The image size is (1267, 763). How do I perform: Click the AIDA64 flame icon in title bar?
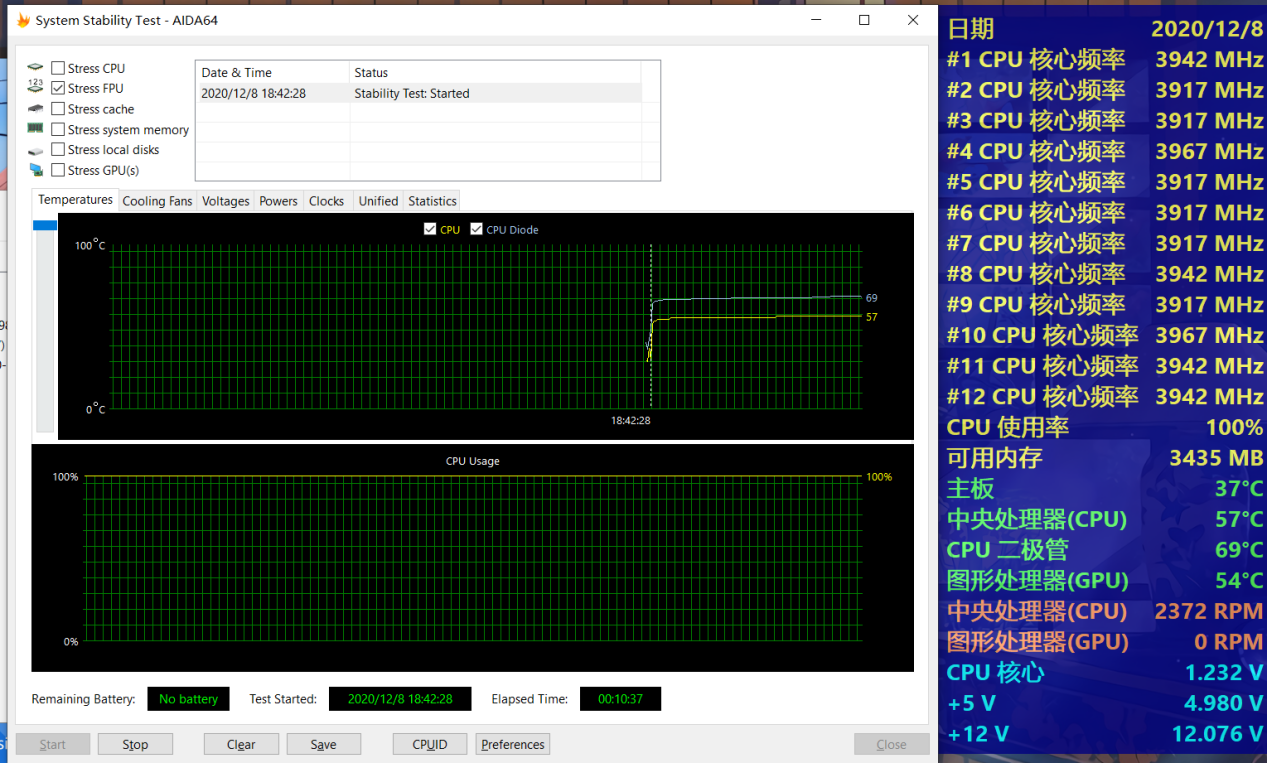pyautogui.click(x=23, y=20)
